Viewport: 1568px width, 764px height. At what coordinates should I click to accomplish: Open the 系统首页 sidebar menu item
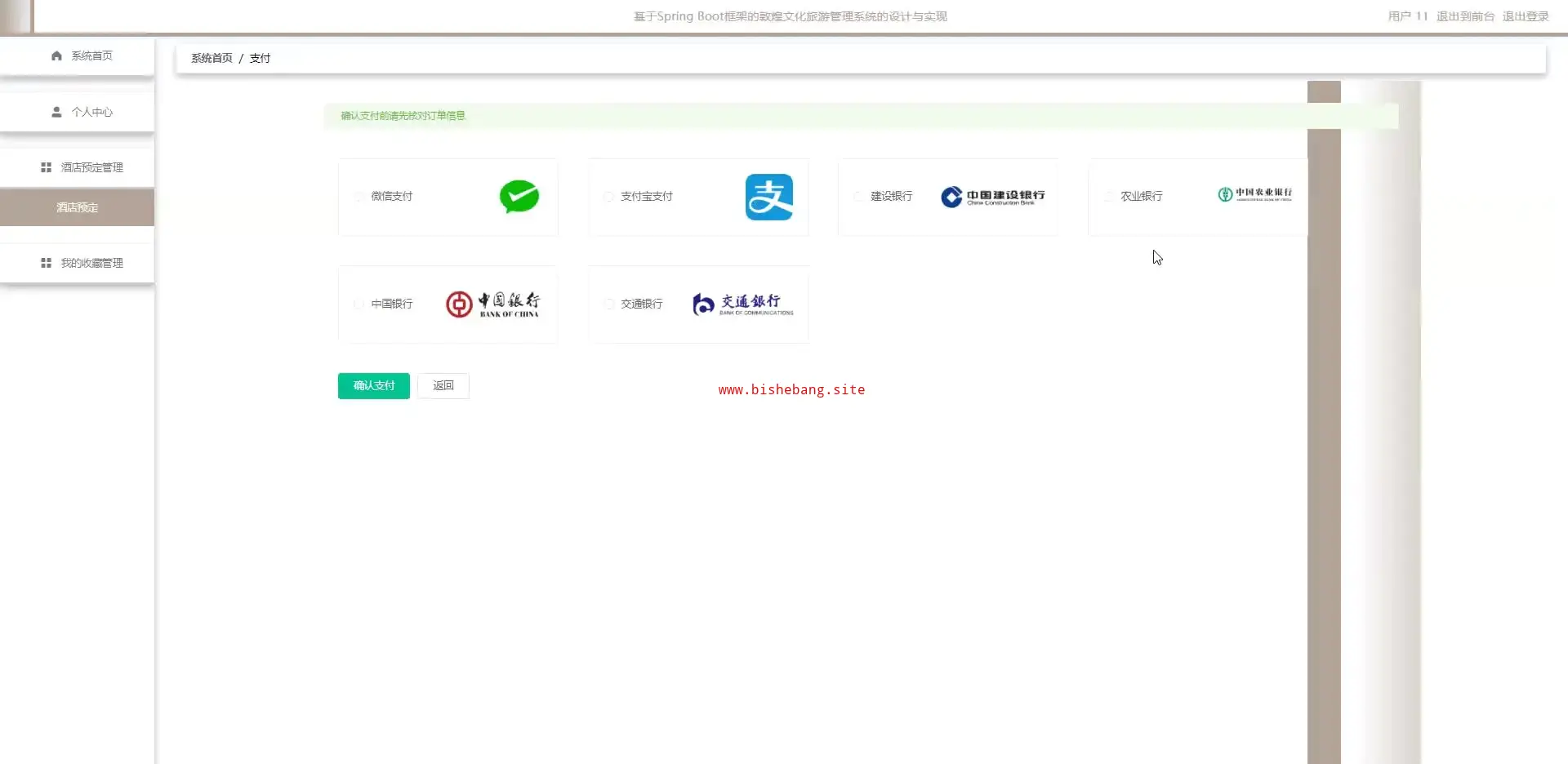pyautogui.click(x=78, y=56)
